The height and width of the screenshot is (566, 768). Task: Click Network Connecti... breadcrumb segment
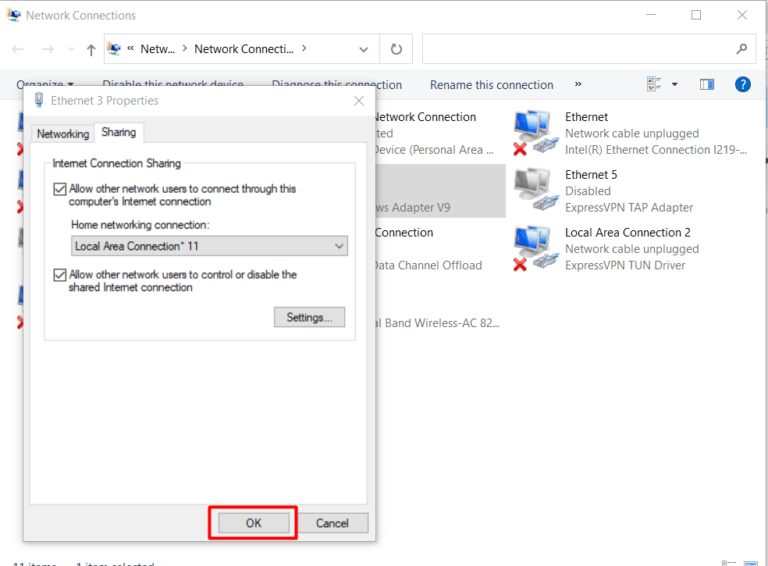pos(243,49)
